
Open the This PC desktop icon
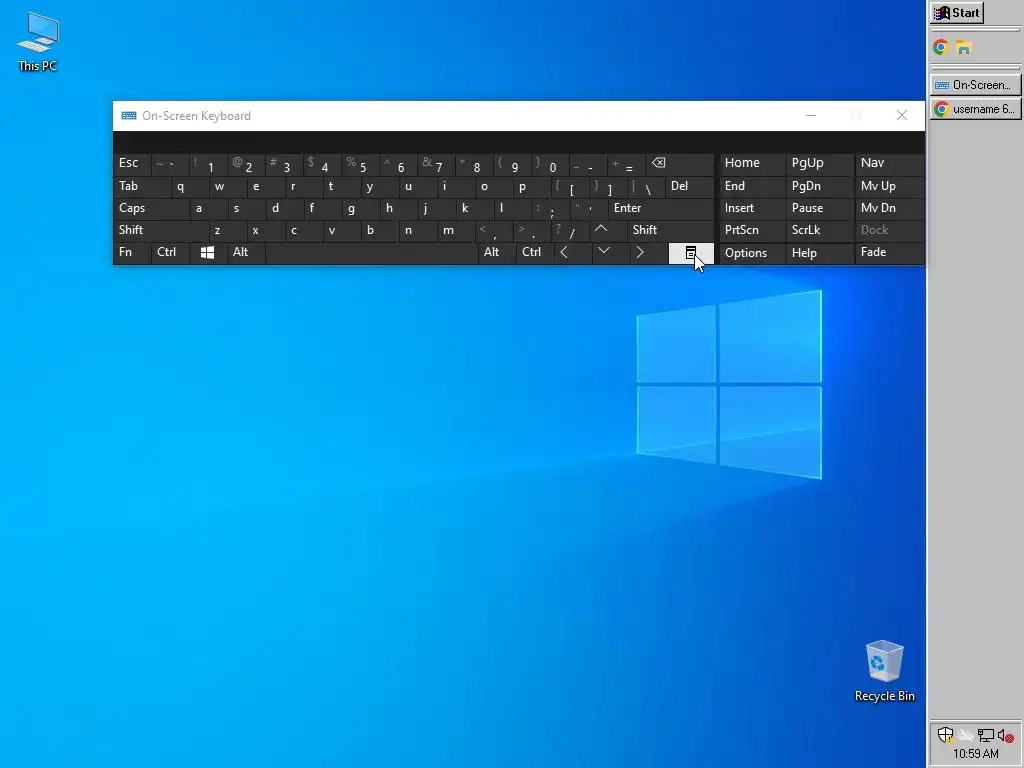[38, 42]
